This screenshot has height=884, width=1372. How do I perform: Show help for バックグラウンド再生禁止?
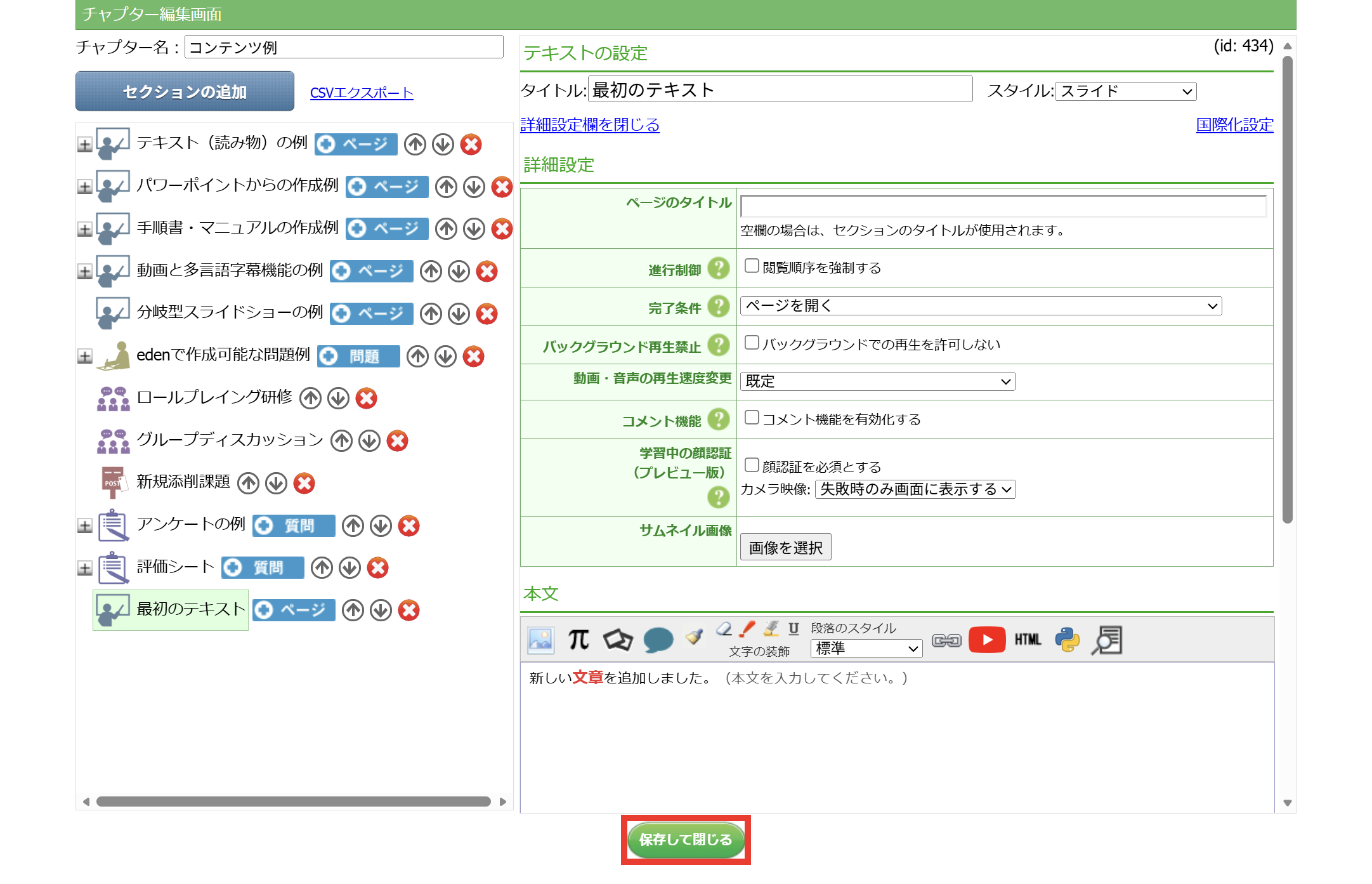(x=718, y=345)
